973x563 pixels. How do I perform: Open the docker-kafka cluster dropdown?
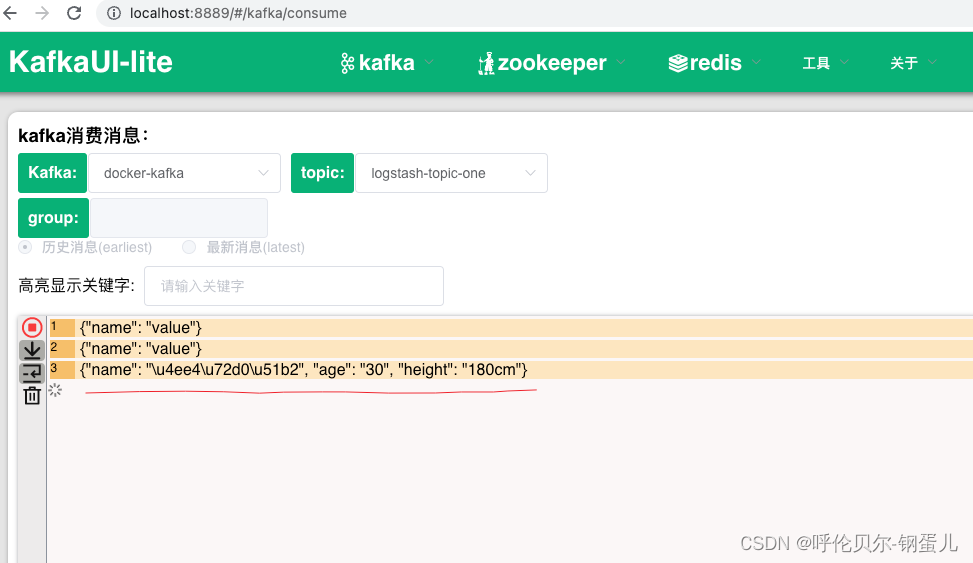click(x=184, y=173)
